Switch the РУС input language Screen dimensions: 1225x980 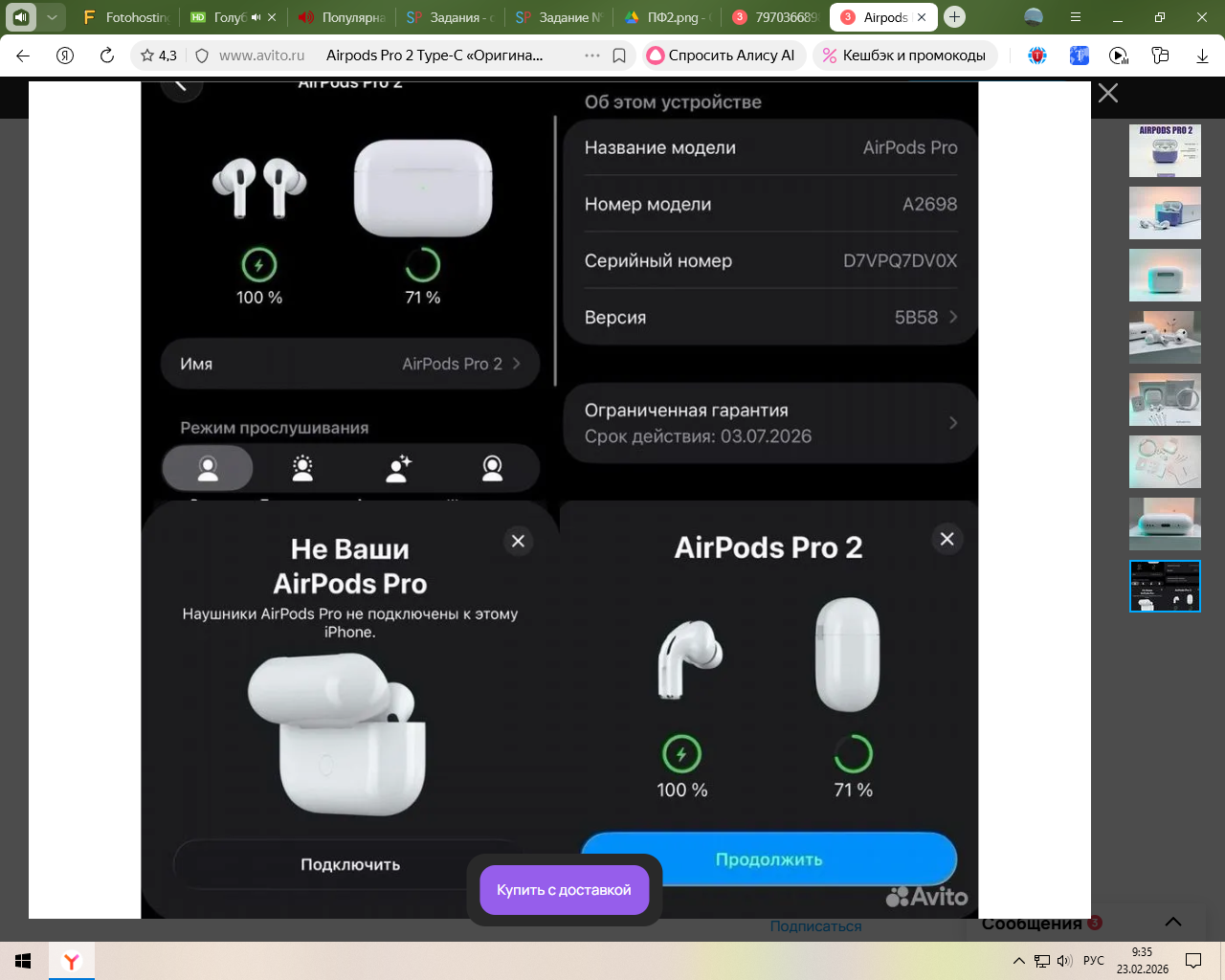[1094, 961]
